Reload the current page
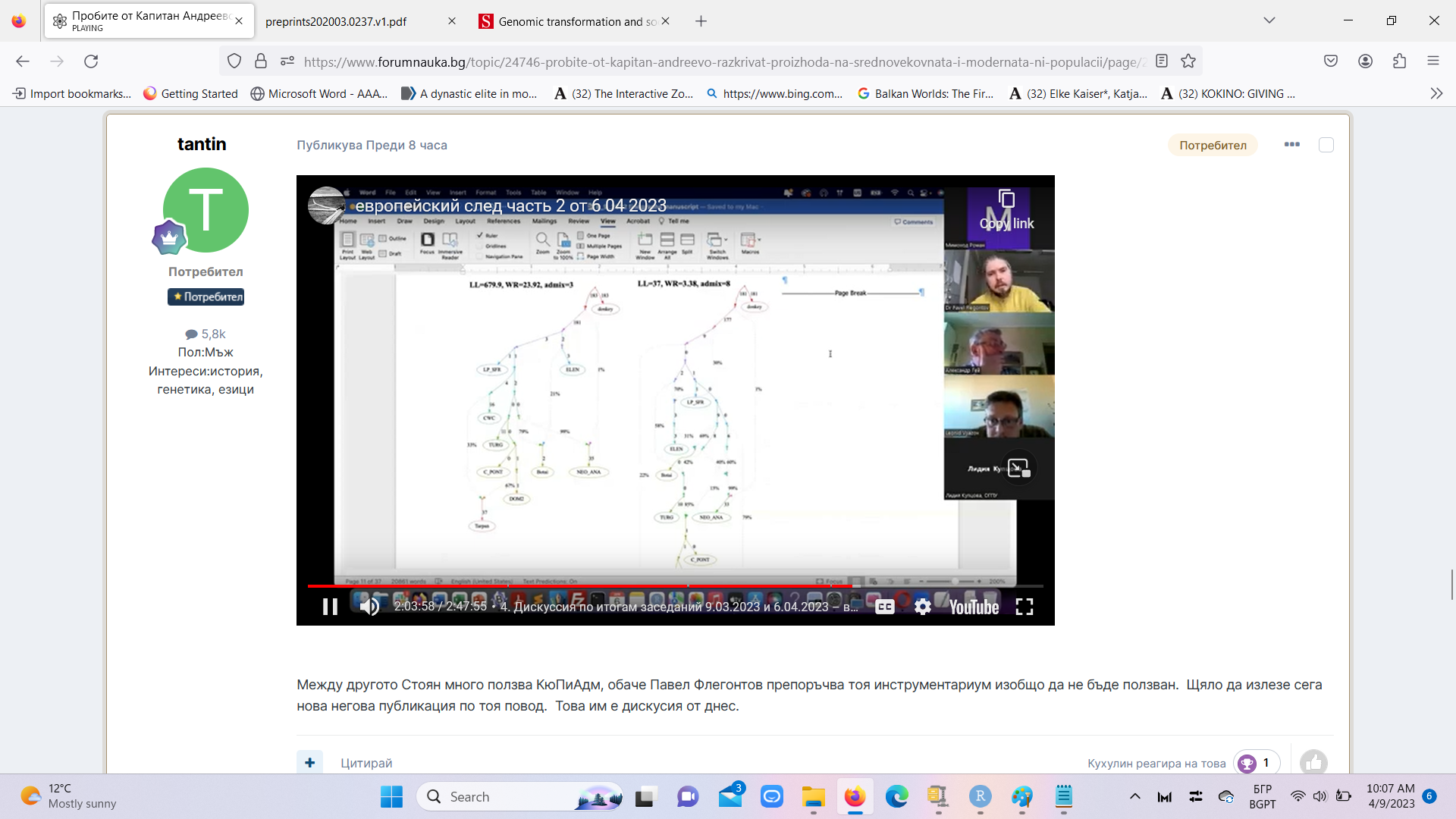This screenshot has width=1456, height=819. (91, 61)
